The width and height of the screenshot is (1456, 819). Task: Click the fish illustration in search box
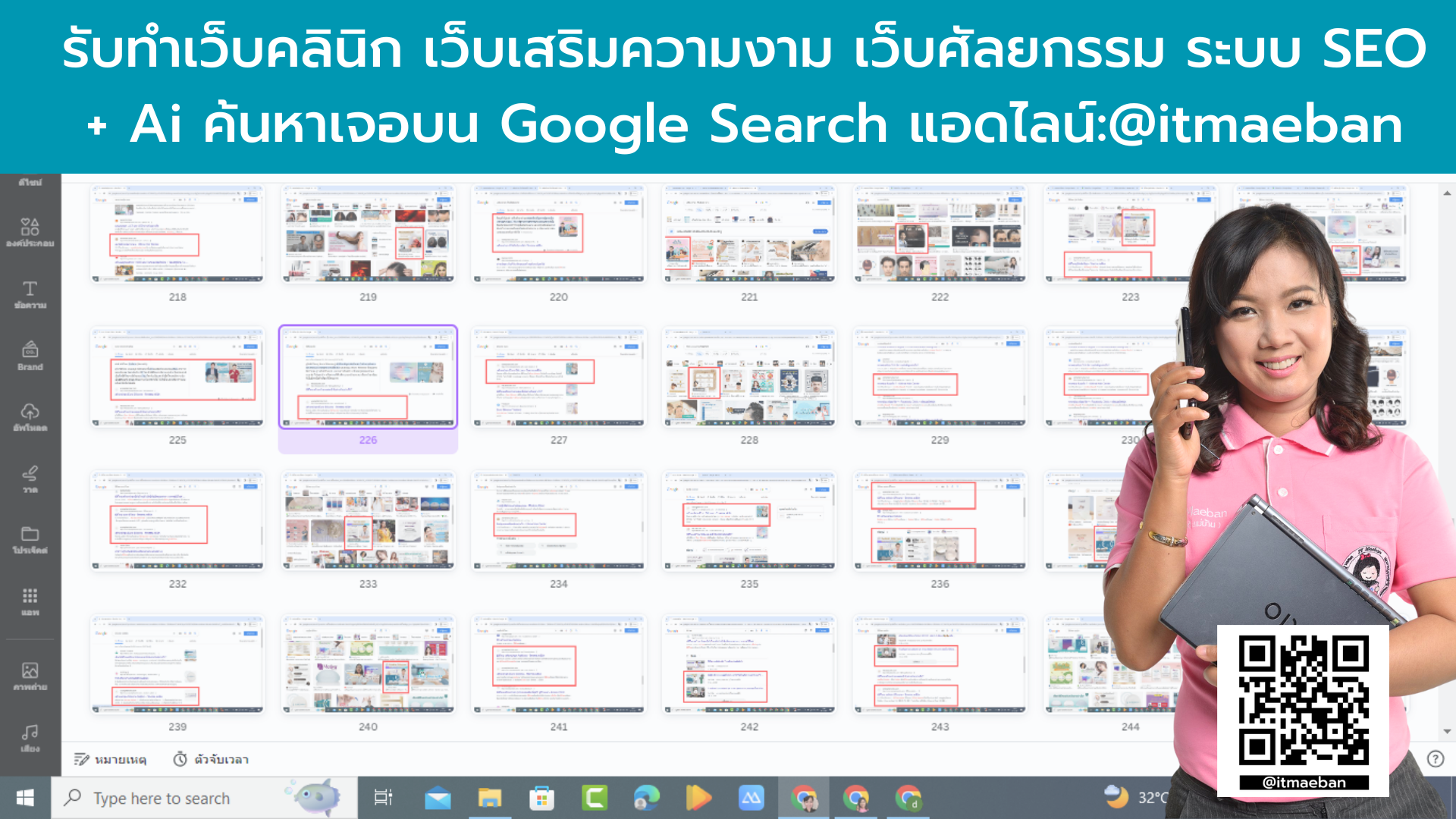pos(315,797)
